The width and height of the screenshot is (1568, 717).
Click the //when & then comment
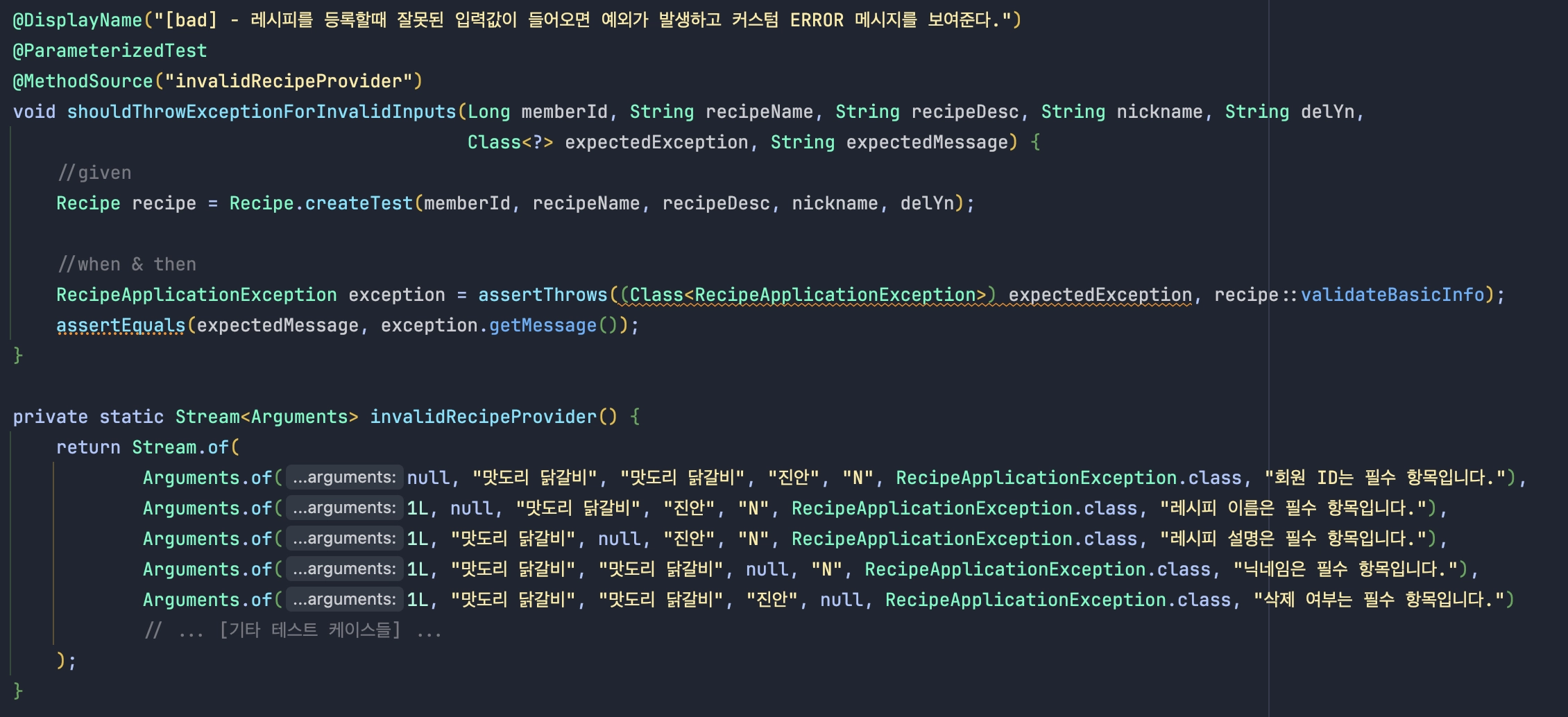[127, 264]
